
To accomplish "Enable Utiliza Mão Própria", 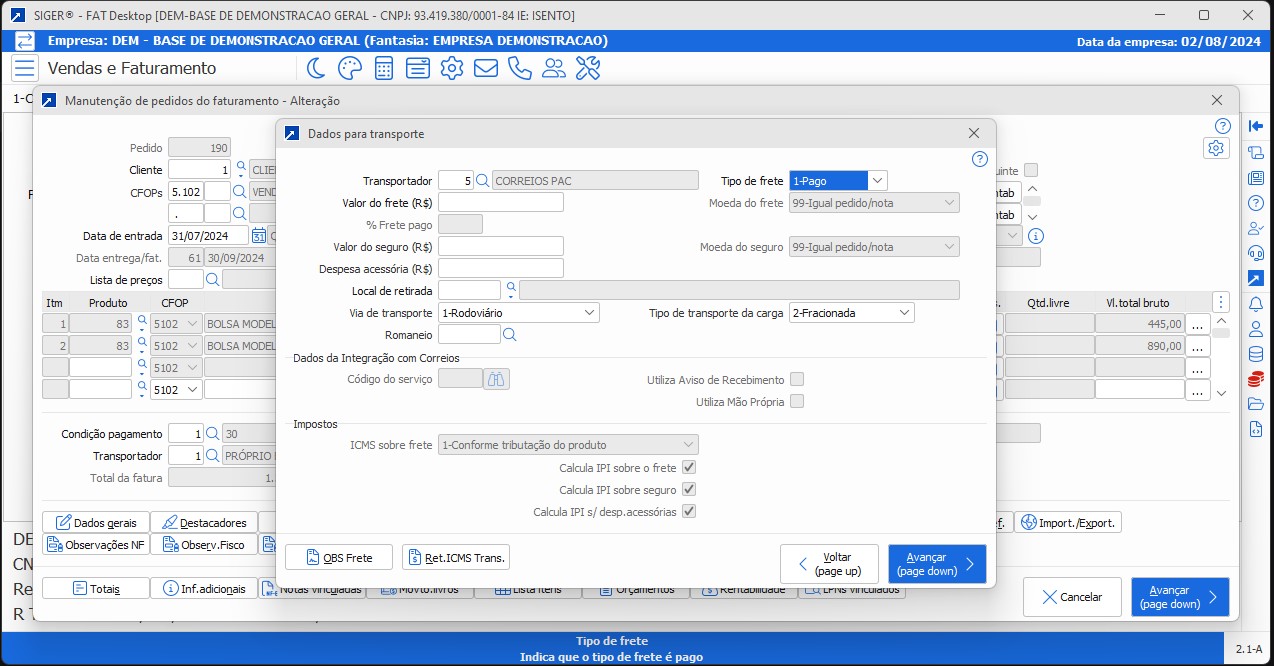I will pyautogui.click(x=796, y=401).
